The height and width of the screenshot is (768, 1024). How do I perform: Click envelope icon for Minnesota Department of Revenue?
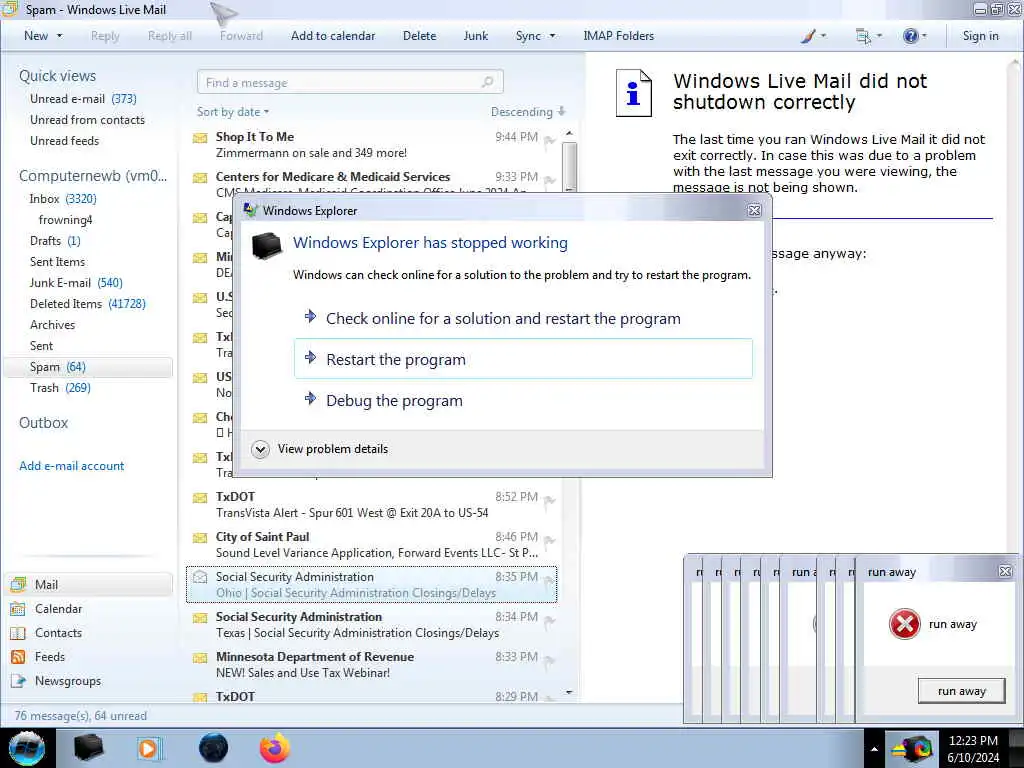(200, 658)
